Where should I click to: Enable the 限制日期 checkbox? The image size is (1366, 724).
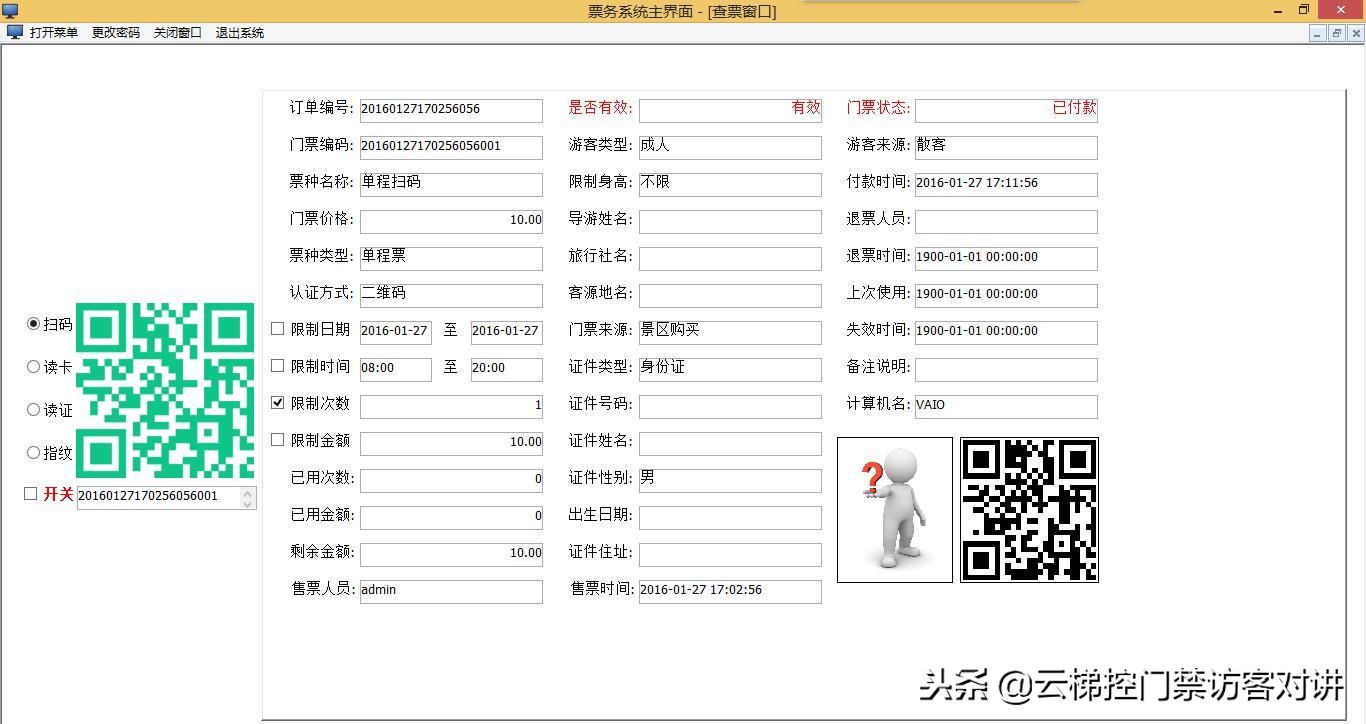(278, 329)
